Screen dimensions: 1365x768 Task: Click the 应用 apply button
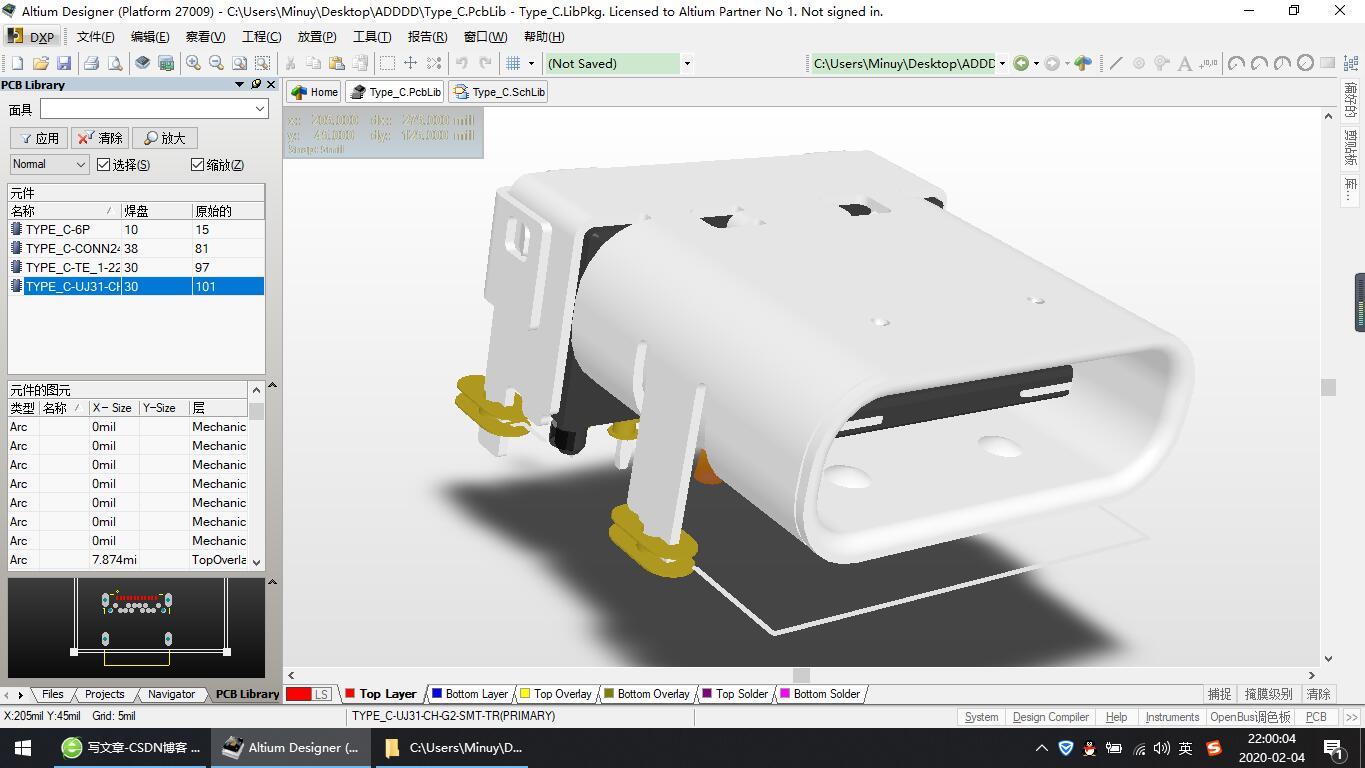(38, 138)
